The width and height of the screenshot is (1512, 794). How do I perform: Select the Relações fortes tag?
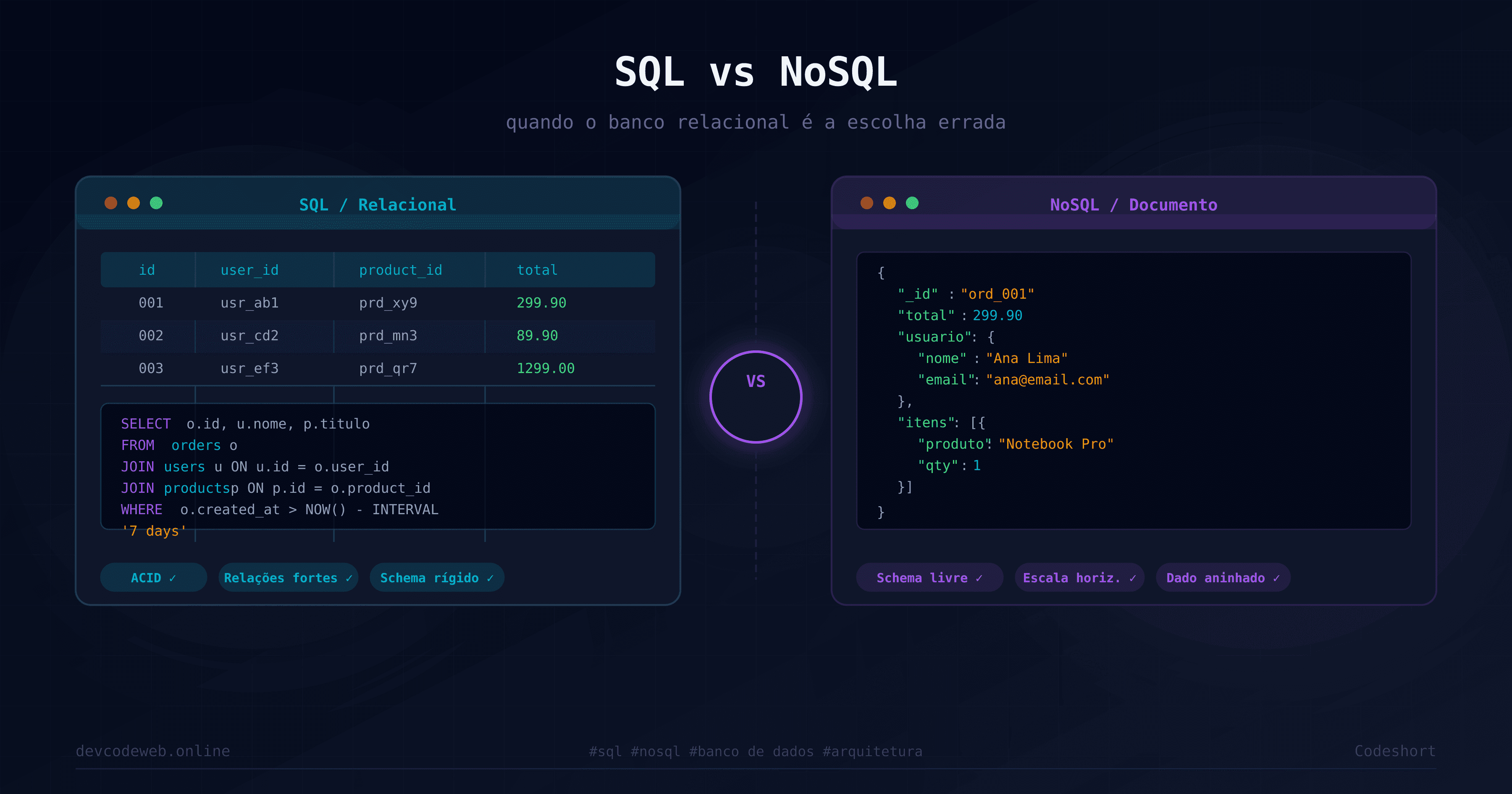point(288,577)
